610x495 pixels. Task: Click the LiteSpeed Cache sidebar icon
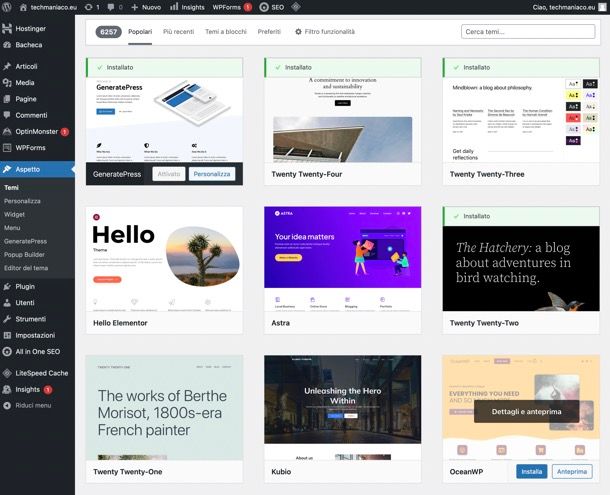click(x=7, y=373)
